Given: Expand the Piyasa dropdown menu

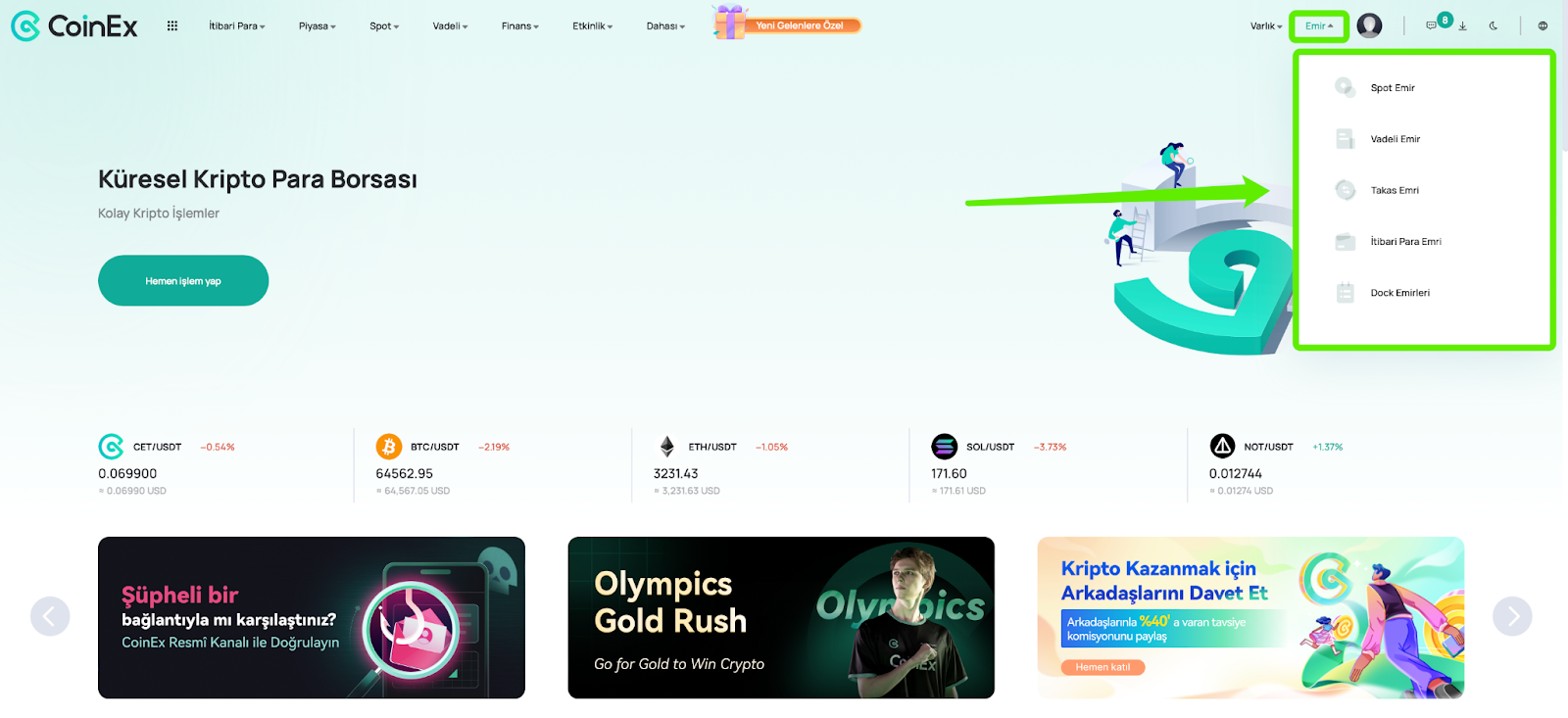Looking at the screenshot, I should tap(318, 26).
